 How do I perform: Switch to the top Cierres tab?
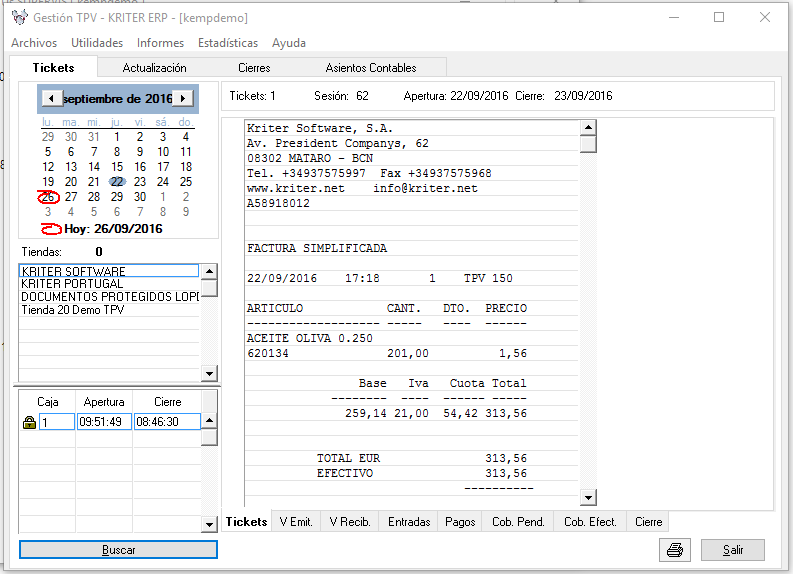[254, 68]
